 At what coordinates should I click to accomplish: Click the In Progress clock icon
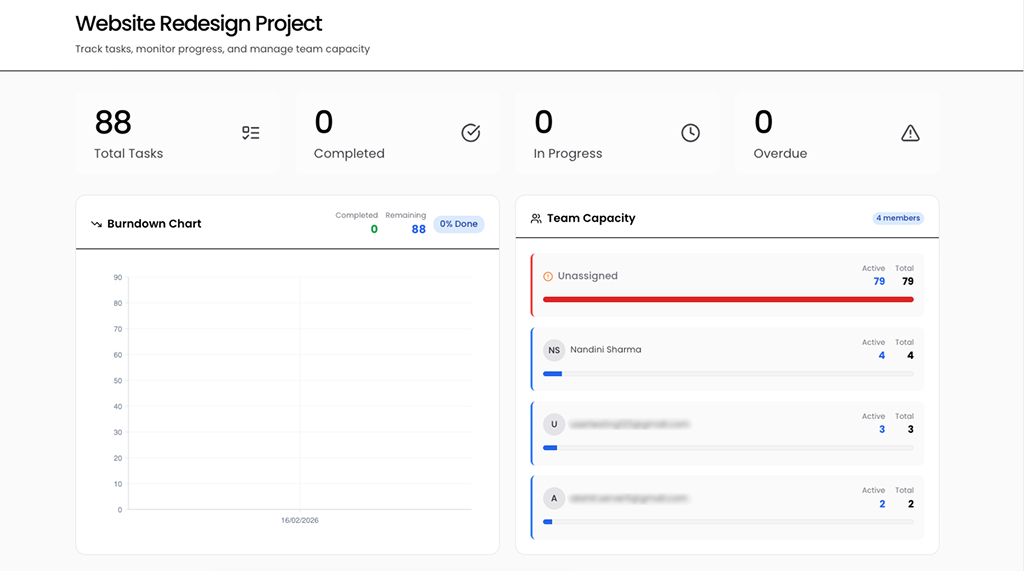690,133
